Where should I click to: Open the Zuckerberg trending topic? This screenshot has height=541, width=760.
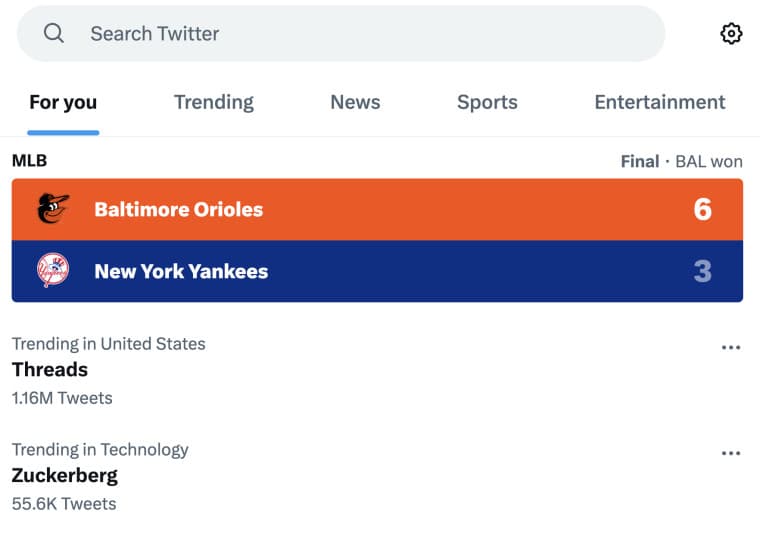[x=64, y=475]
